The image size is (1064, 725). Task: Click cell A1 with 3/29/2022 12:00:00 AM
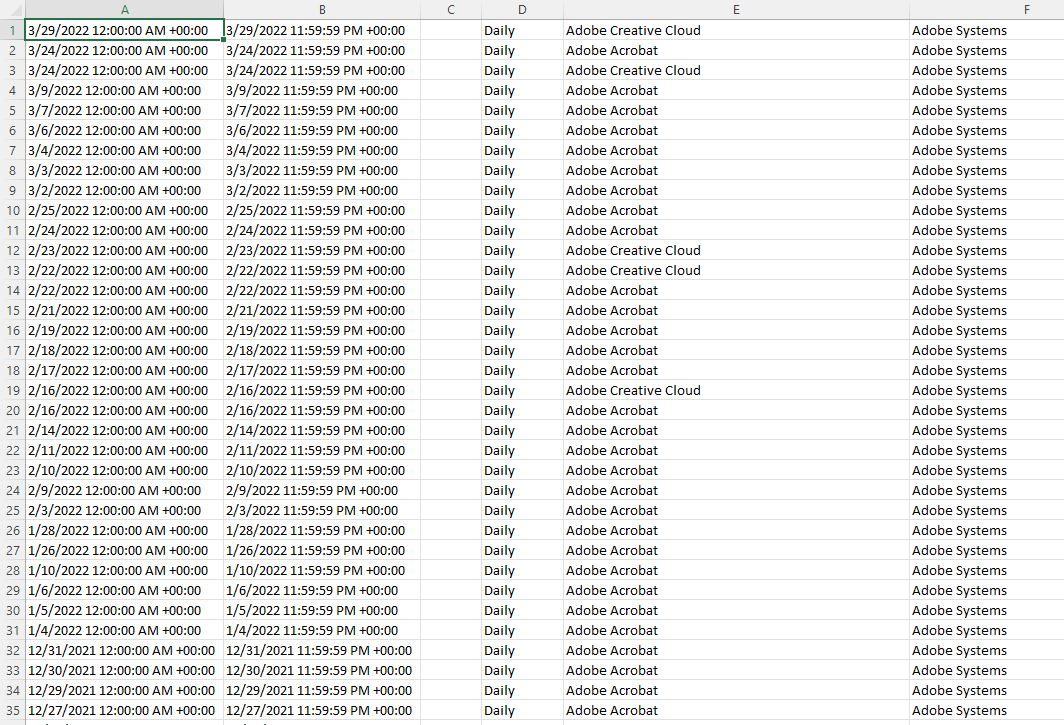coord(124,31)
